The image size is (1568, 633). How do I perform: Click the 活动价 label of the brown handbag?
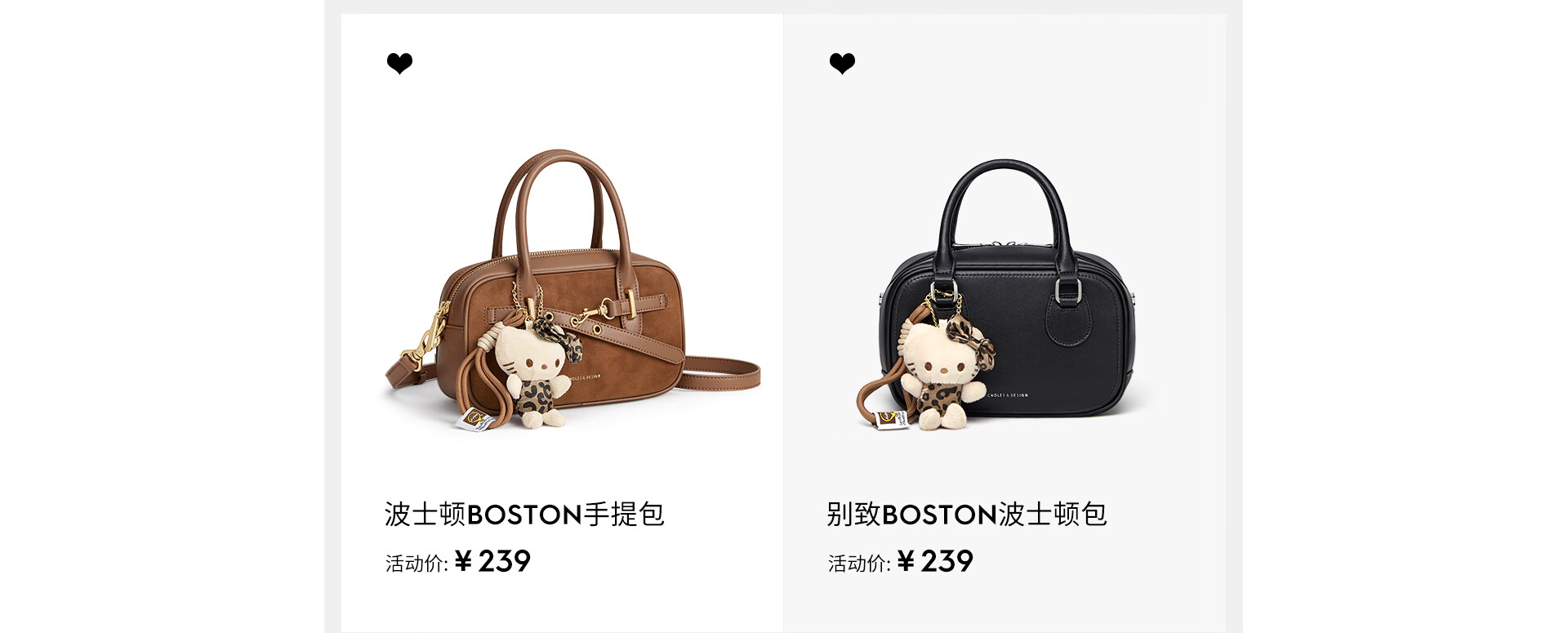point(416,564)
